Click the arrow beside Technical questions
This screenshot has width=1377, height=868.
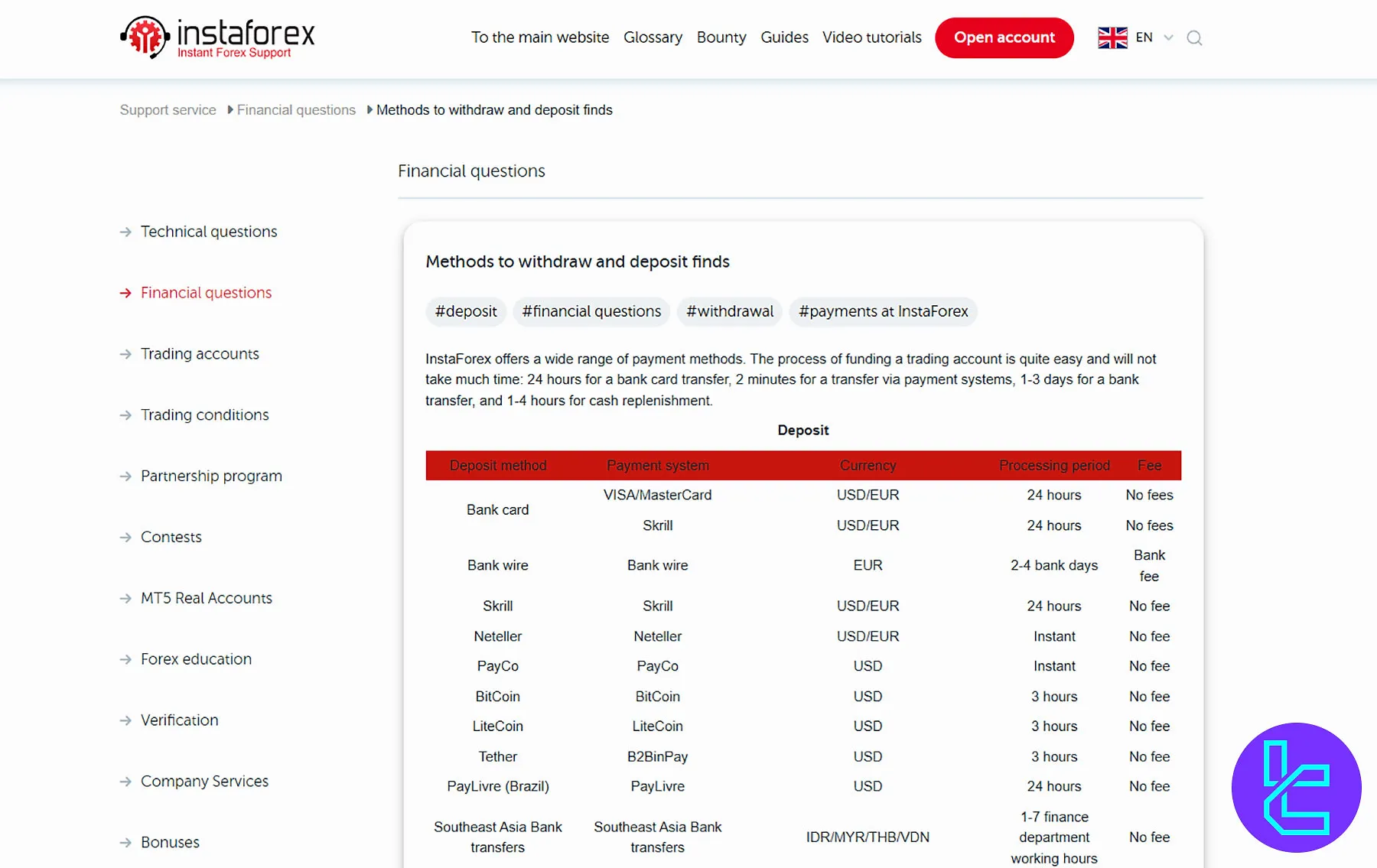[x=125, y=232]
